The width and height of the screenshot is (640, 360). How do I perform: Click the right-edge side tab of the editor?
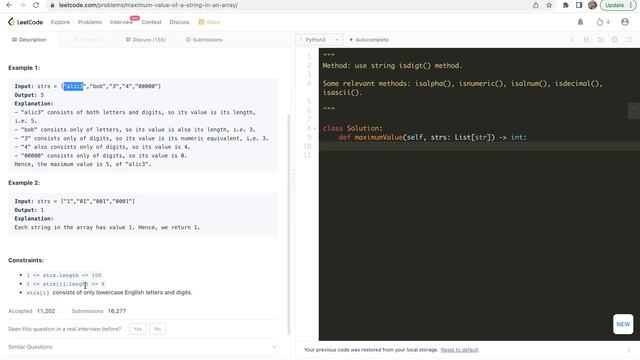(x=633, y=111)
